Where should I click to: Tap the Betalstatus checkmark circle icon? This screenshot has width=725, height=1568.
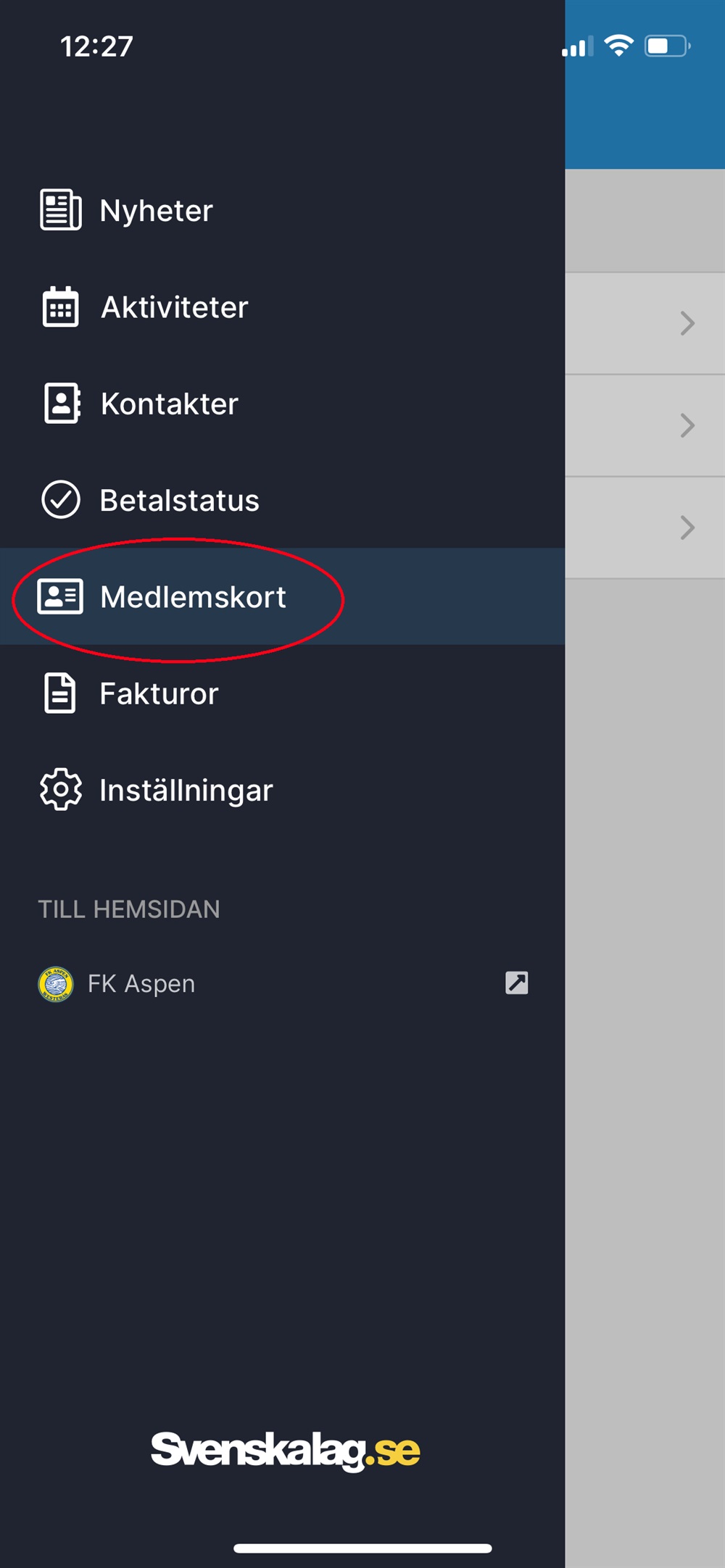(61, 500)
